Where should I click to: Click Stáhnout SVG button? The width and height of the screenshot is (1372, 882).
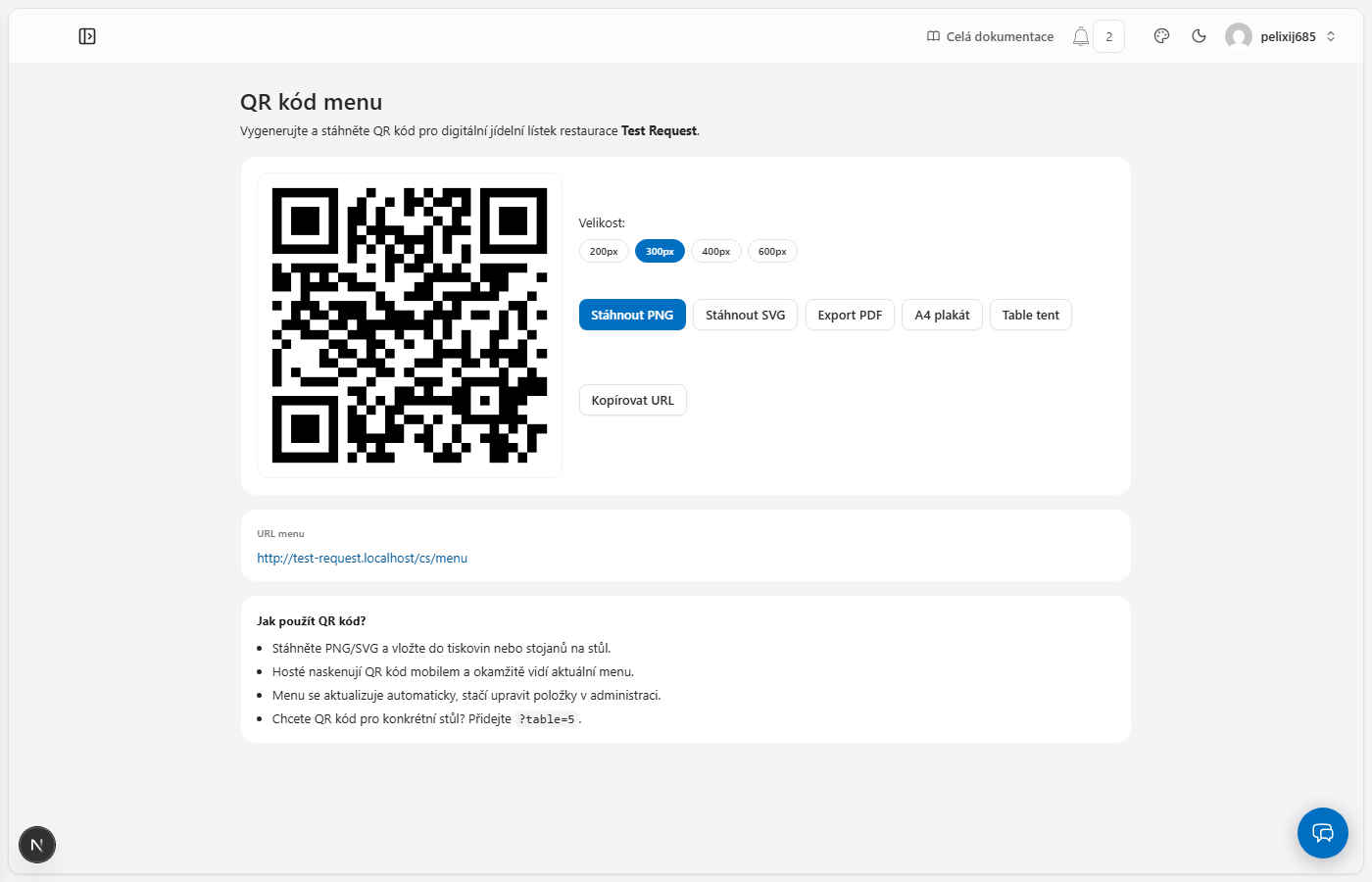coord(746,315)
